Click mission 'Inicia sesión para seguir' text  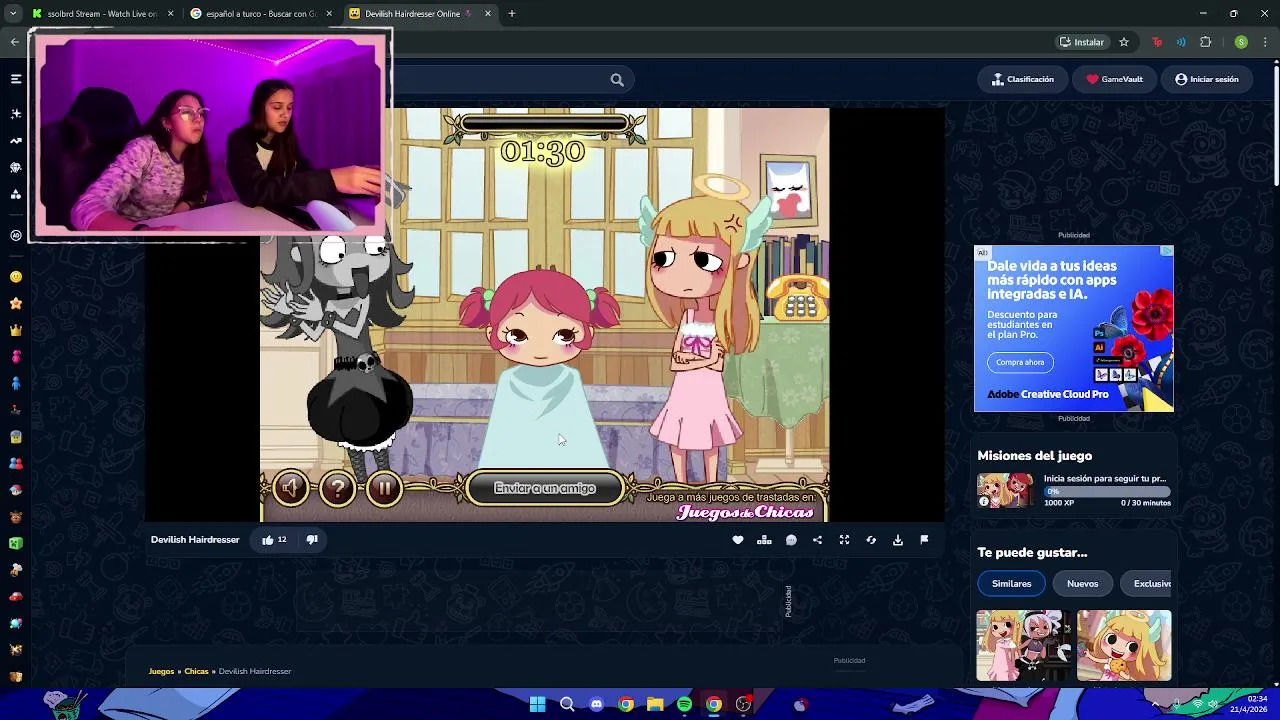pos(1105,479)
